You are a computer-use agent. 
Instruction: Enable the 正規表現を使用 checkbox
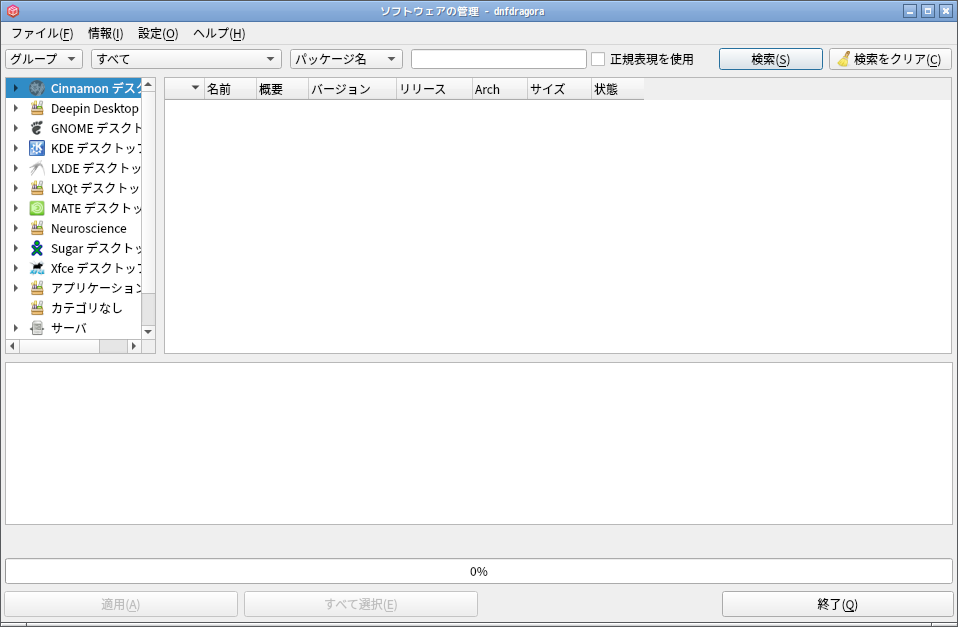(x=598, y=59)
